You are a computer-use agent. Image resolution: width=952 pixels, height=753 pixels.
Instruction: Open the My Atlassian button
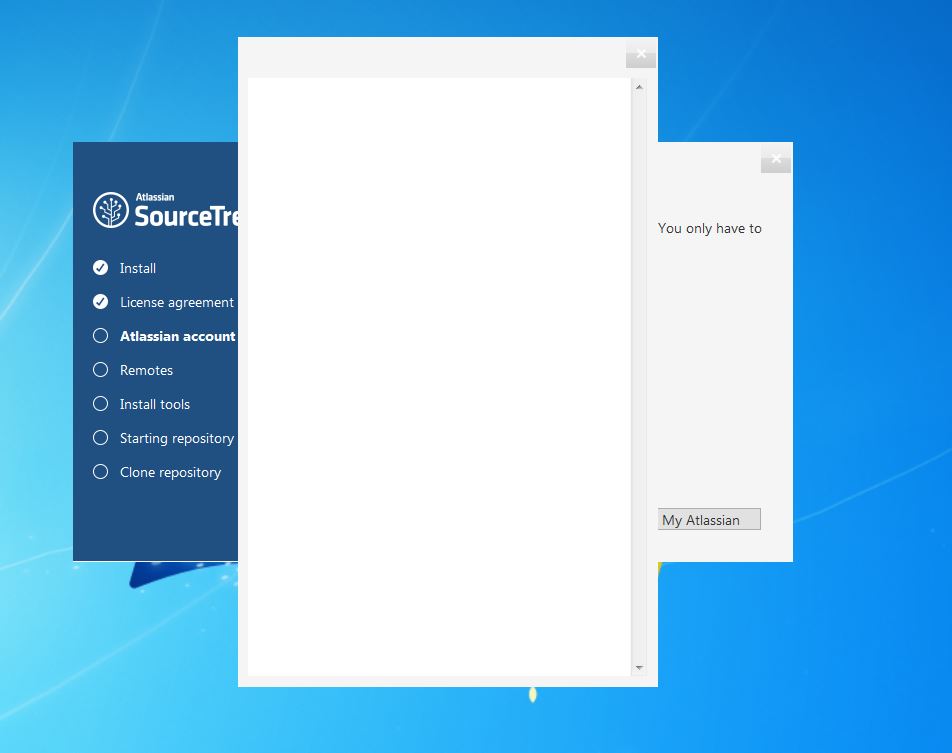709,520
